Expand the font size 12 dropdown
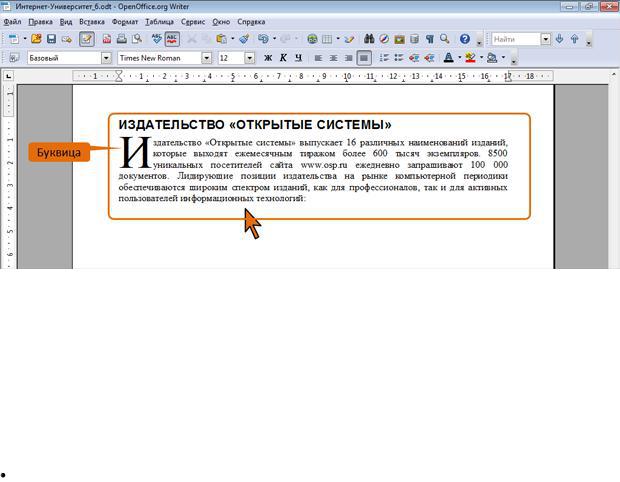Screen dimensions: 620x482 click(250, 58)
